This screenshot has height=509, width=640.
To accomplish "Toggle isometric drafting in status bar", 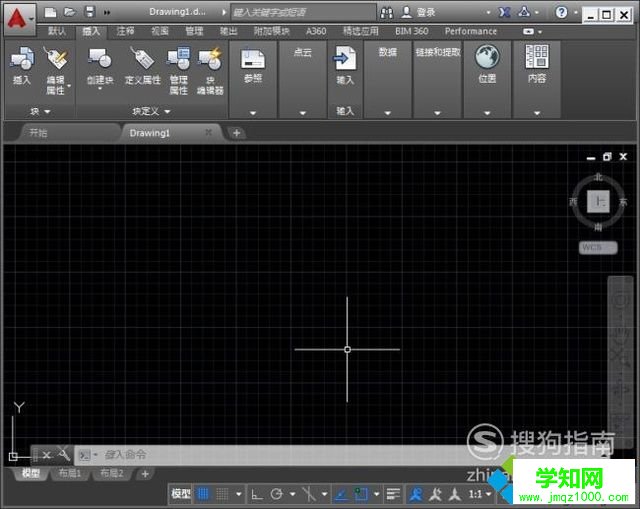I will pos(309,494).
